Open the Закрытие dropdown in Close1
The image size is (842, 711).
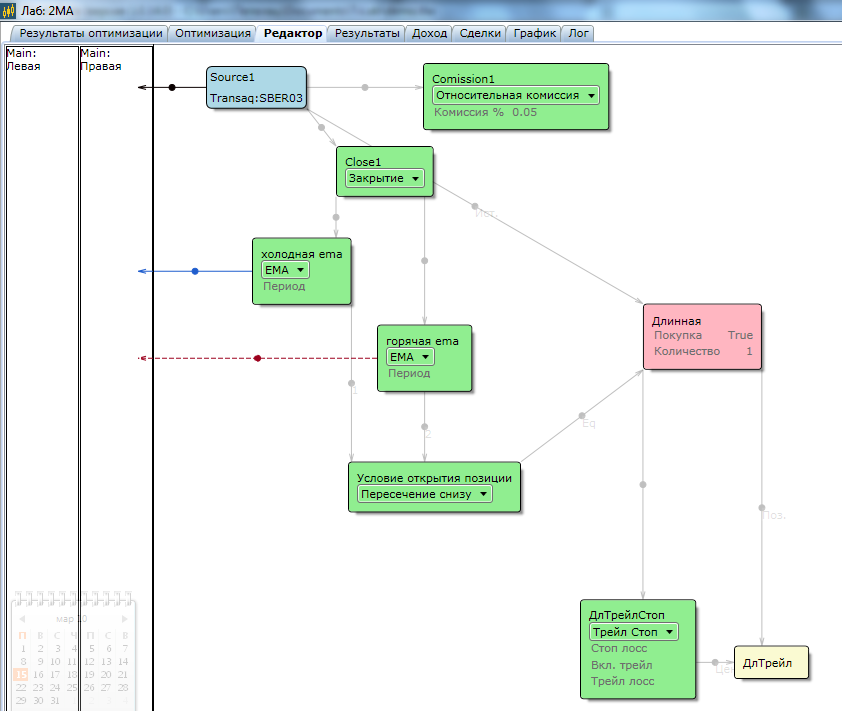coord(384,179)
